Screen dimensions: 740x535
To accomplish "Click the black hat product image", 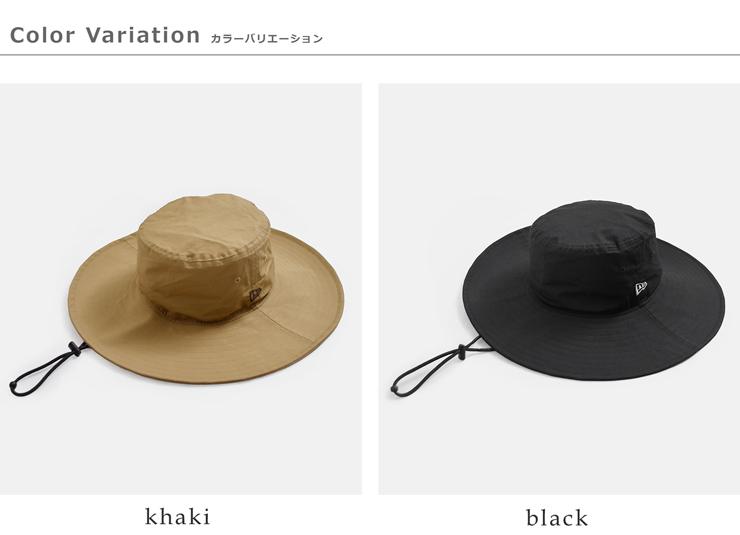I will [559, 289].
